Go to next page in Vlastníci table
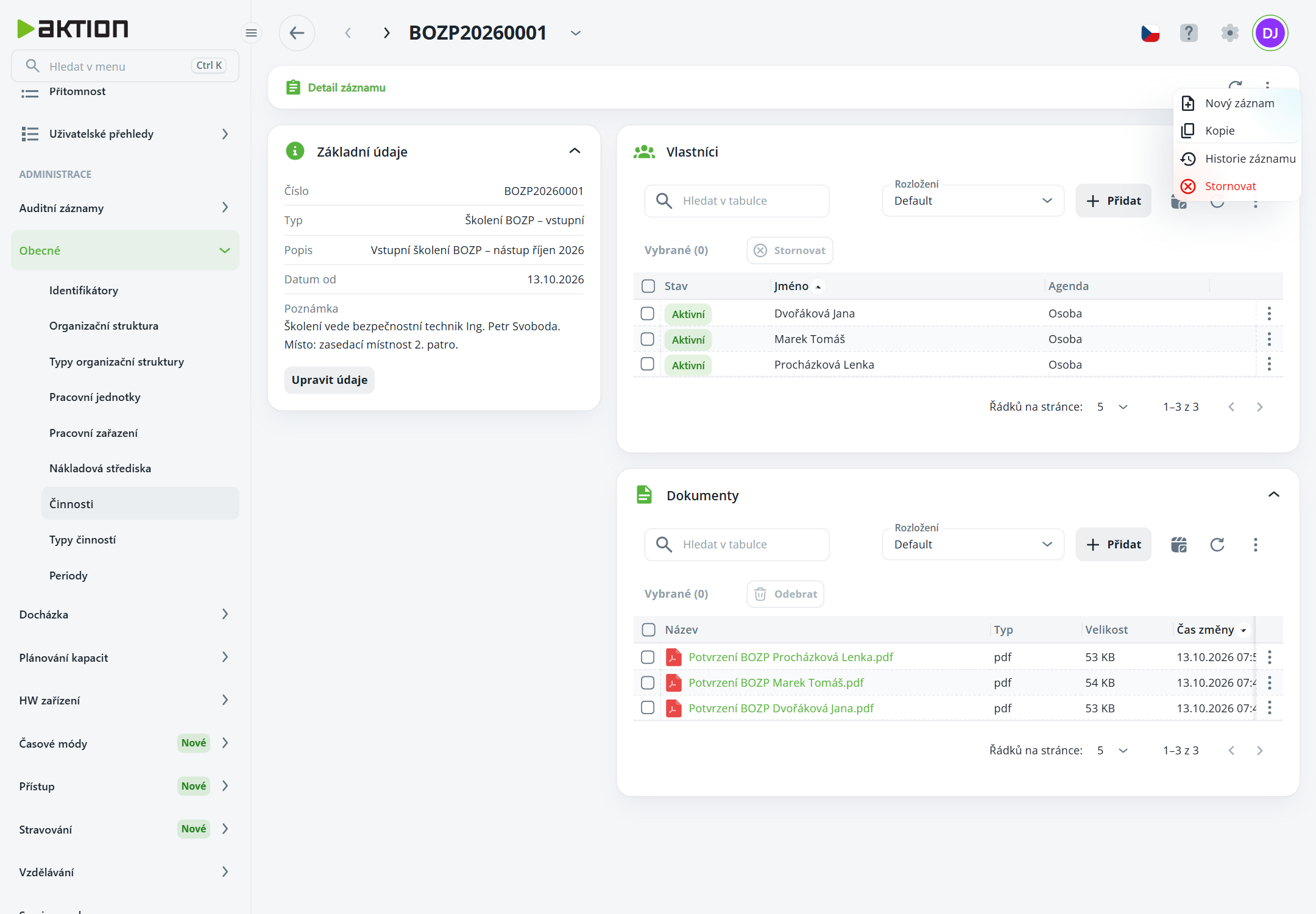The image size is (1316, 914). [x=1260, y=407]
